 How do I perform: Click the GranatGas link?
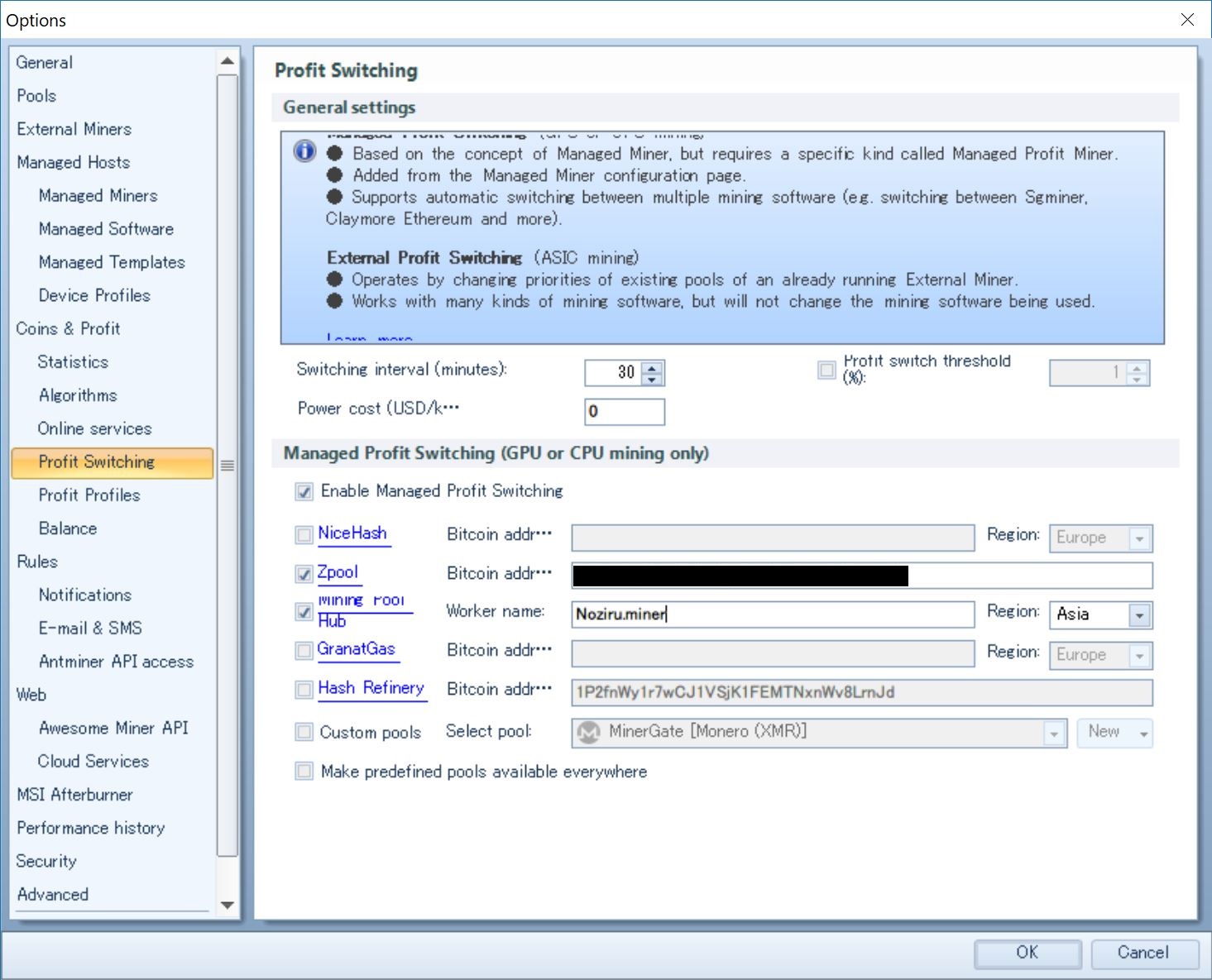point(357,649)
